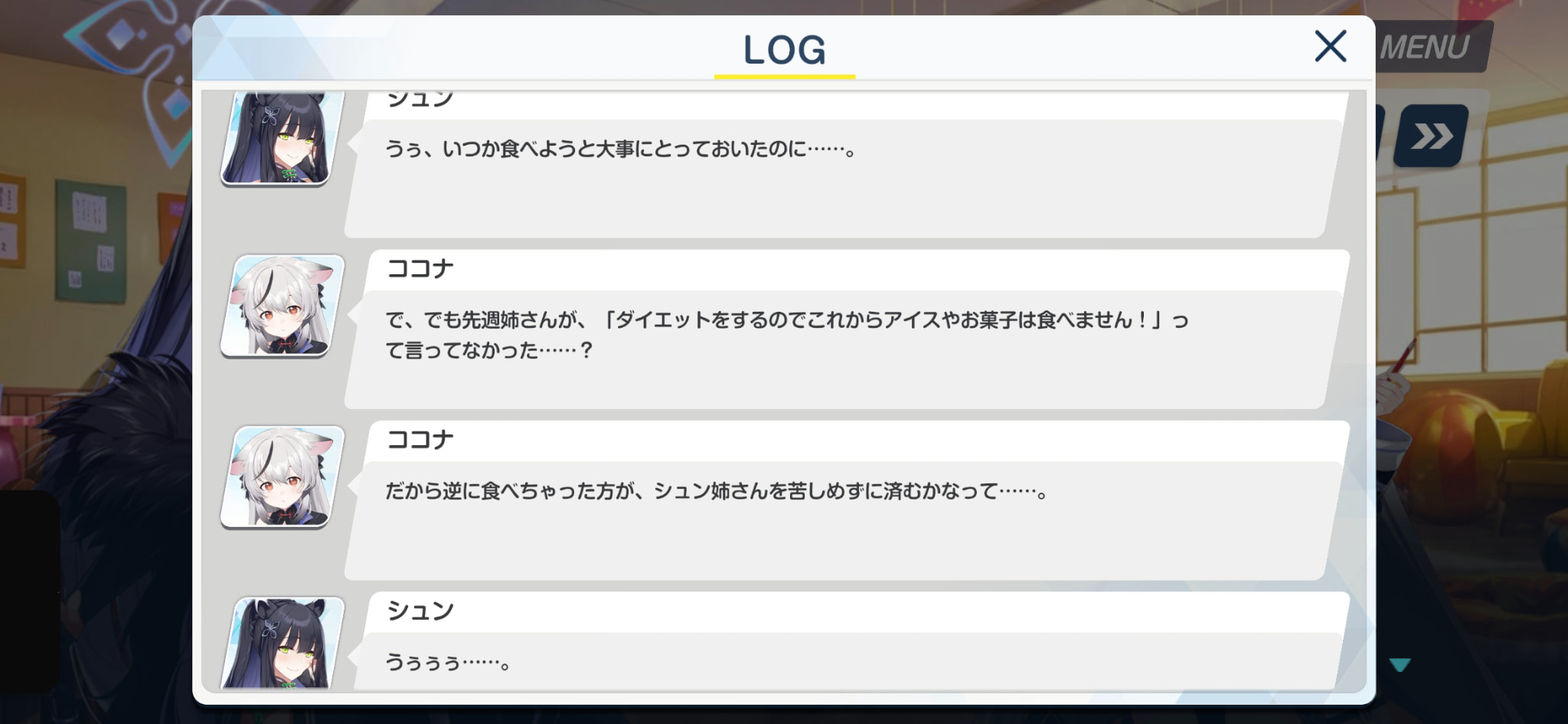Tap the double-arrow skip button
1568x724 pixels.
coord(1431,136)
